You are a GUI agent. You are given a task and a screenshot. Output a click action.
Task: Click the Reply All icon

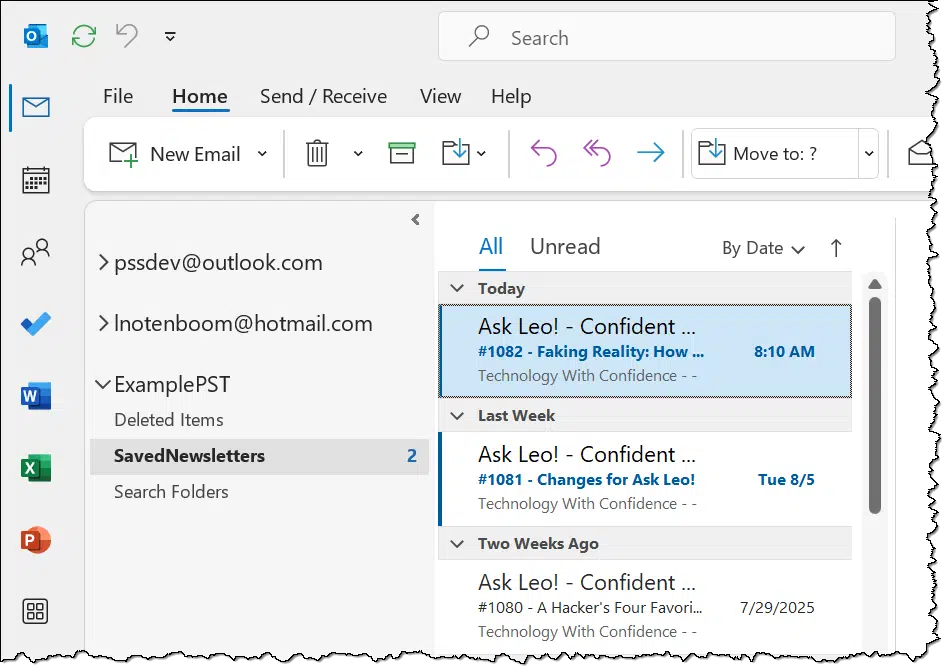[x=597, y=153]
